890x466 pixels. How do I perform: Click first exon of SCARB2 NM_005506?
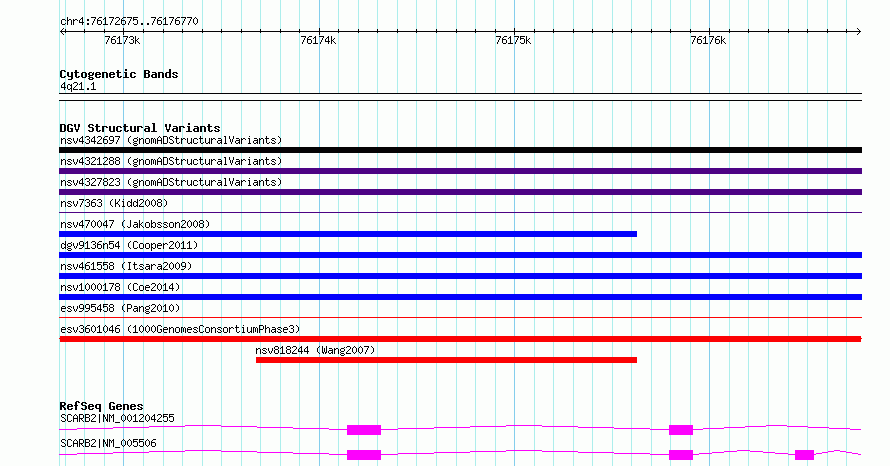[364, 455]
